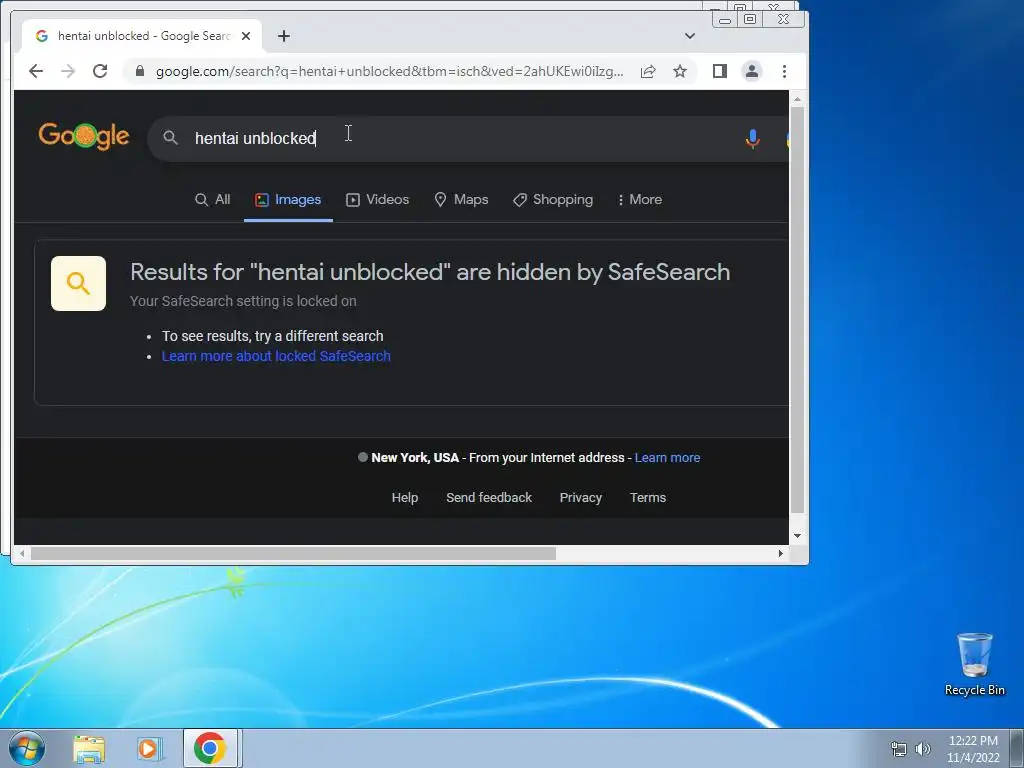Reload the current Google page

coord(100,71)
